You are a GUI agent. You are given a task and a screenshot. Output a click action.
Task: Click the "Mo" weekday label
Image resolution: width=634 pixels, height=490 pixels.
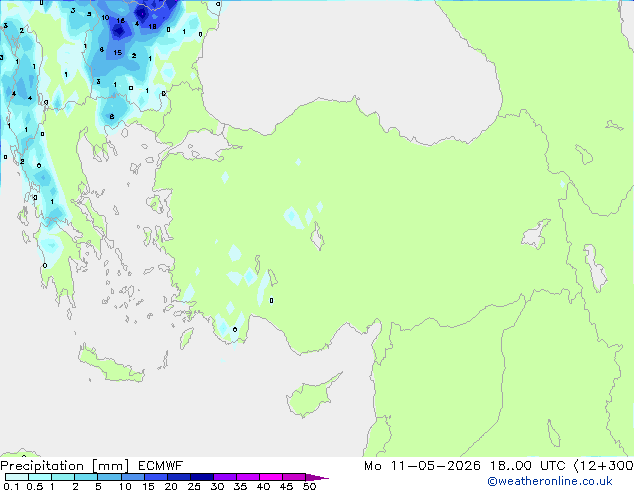pyautogui.click(x=372, y=466)
